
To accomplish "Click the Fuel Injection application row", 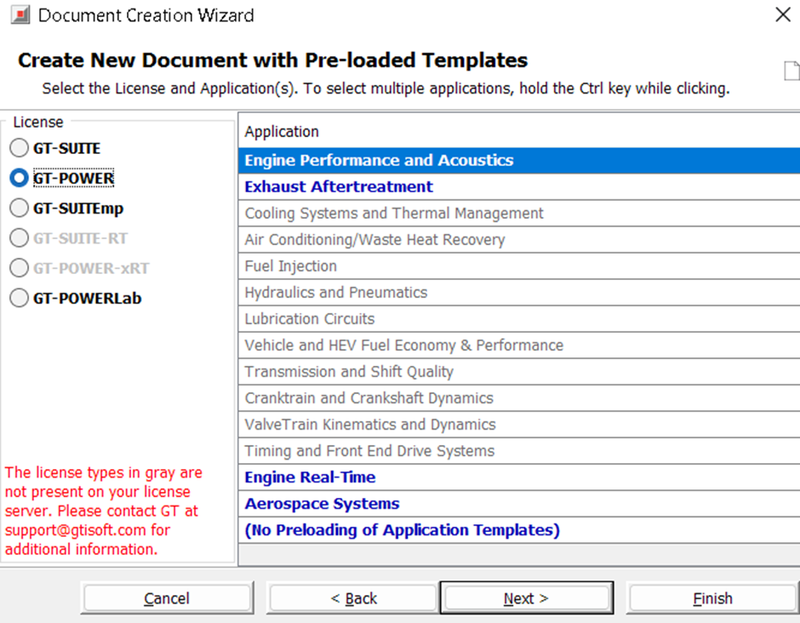I will click(x=519, y=266).
